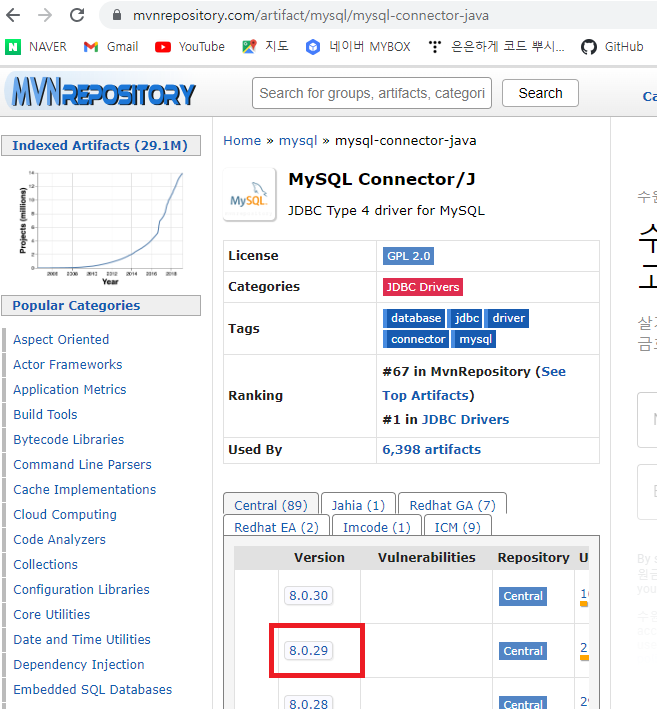The width and height of the screenshot is (657, 709).
Task: Click Central badge for version 8.0.29
Action: click(523, 651)
